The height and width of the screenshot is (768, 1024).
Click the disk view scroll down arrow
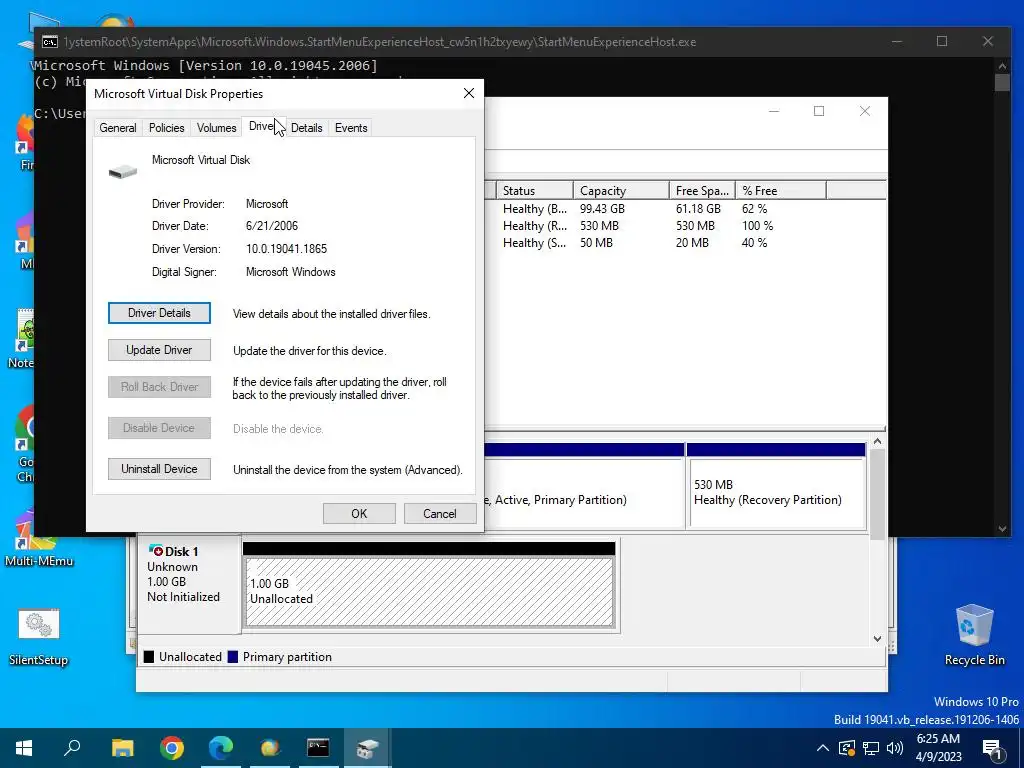point(878,639)
